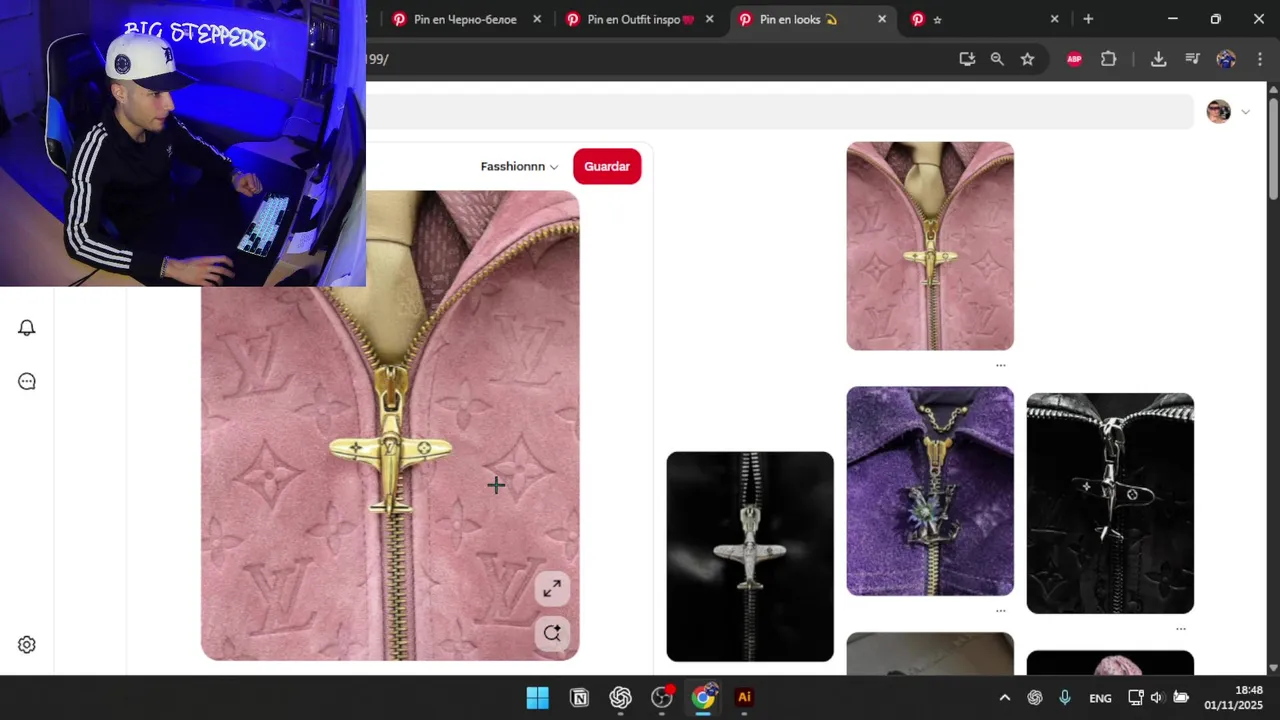
Task: Expand the pin image to fullscreen
Action: coord(552,590)
